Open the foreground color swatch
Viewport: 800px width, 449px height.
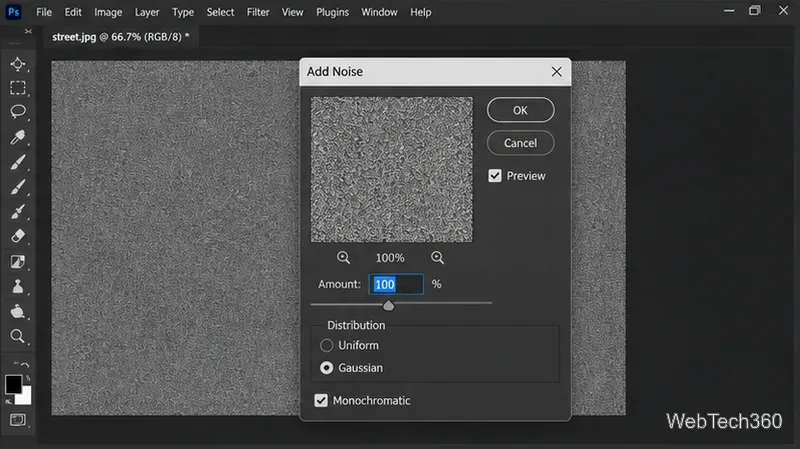tap(13, 384)
